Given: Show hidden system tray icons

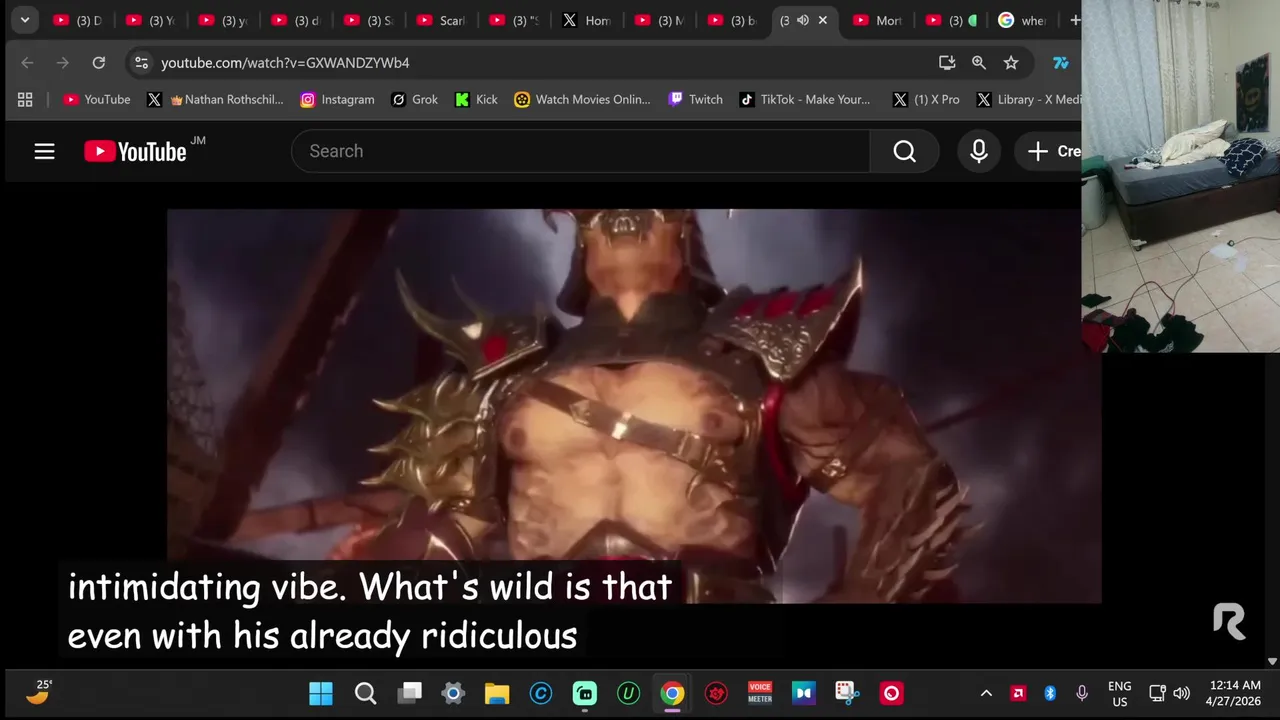Looking at the screenshot, I should pos(986,693).
